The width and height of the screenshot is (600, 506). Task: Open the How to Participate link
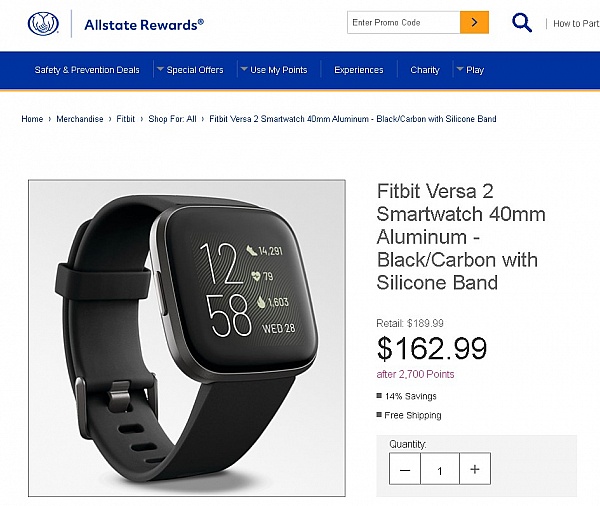(x=576, y=24)
